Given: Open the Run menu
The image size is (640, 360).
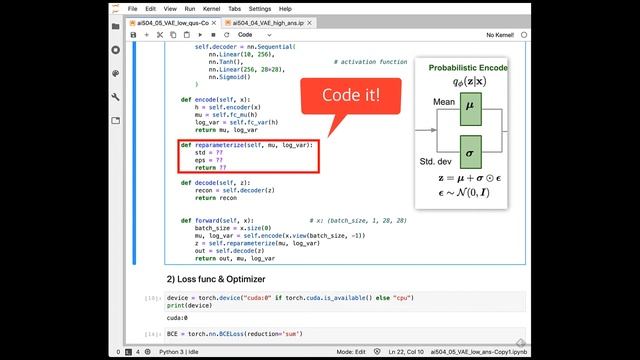Looking at the screenshot, I should click(x=190, y=9).
